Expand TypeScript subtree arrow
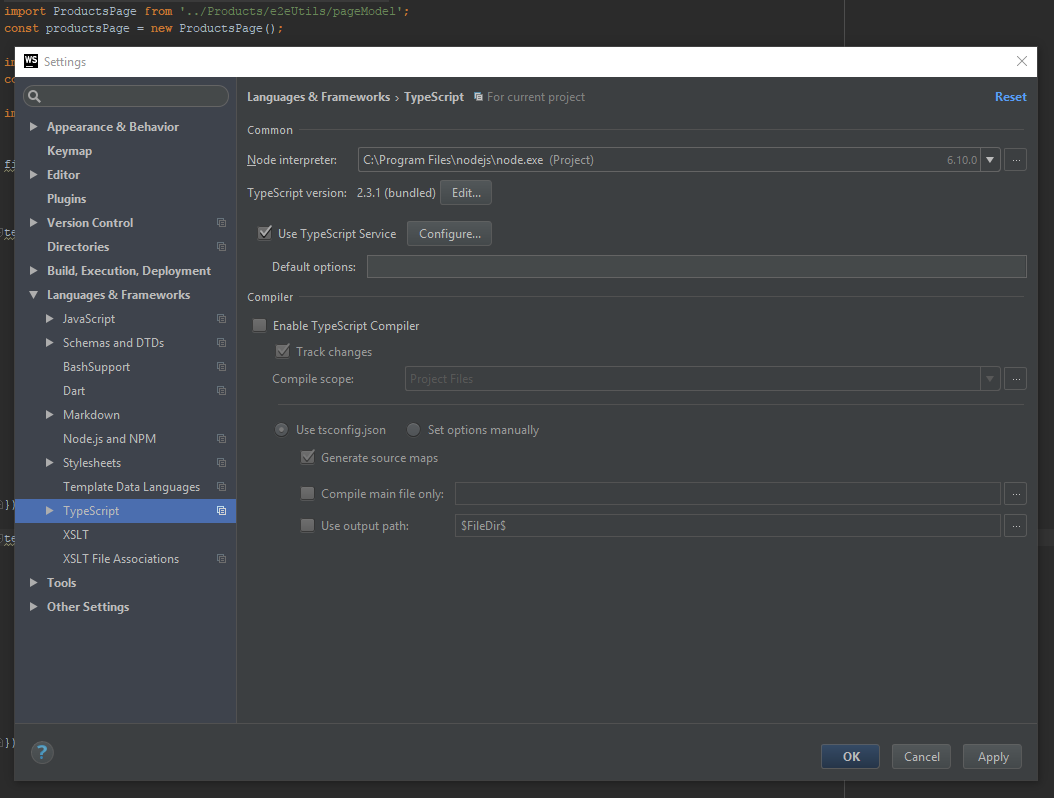This screenshot has height=798, width=1054. click(x=49, y=511)
